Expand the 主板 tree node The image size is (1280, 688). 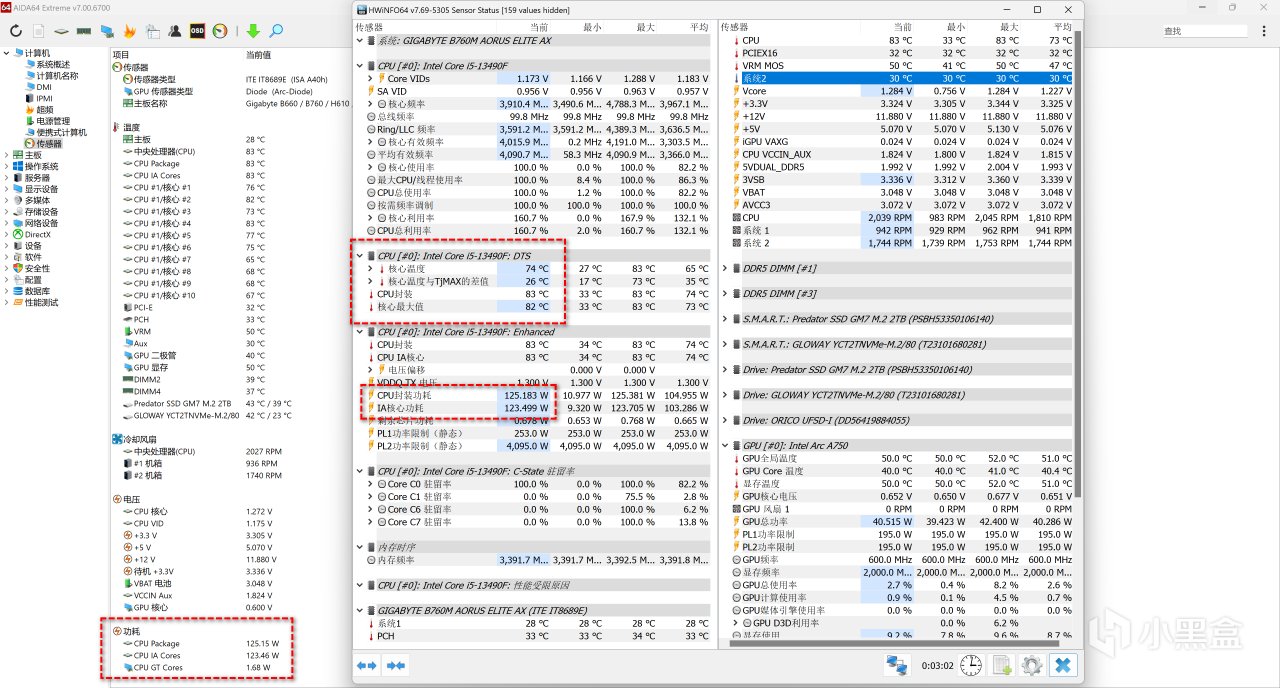tap(7, 155)
